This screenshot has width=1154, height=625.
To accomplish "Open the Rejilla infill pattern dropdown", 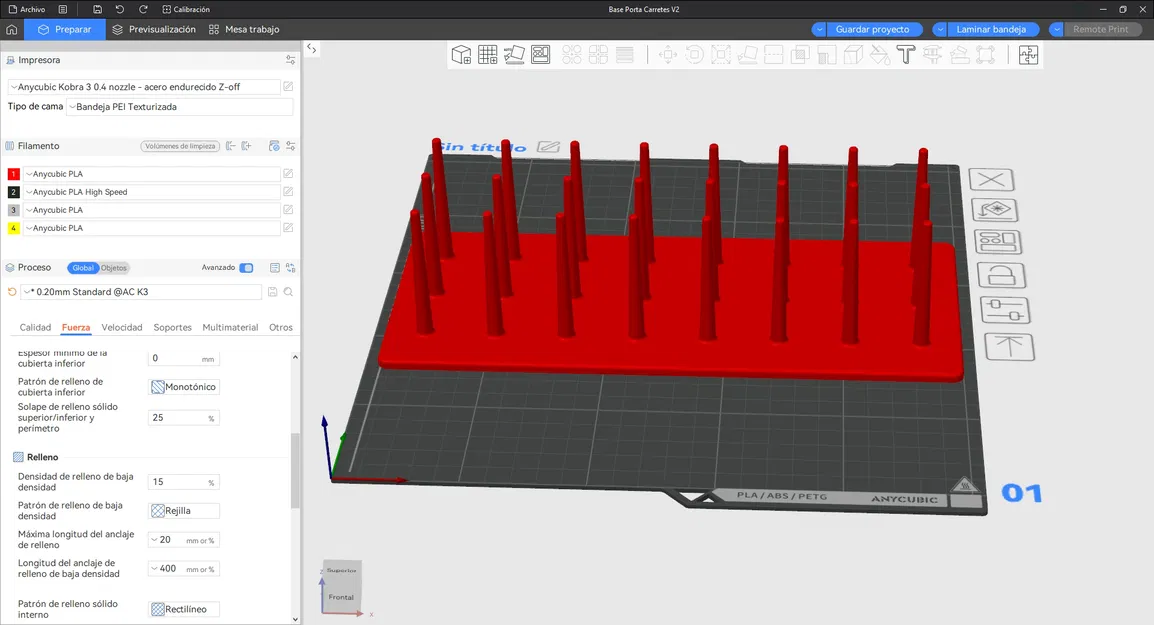I will (184, 511).
